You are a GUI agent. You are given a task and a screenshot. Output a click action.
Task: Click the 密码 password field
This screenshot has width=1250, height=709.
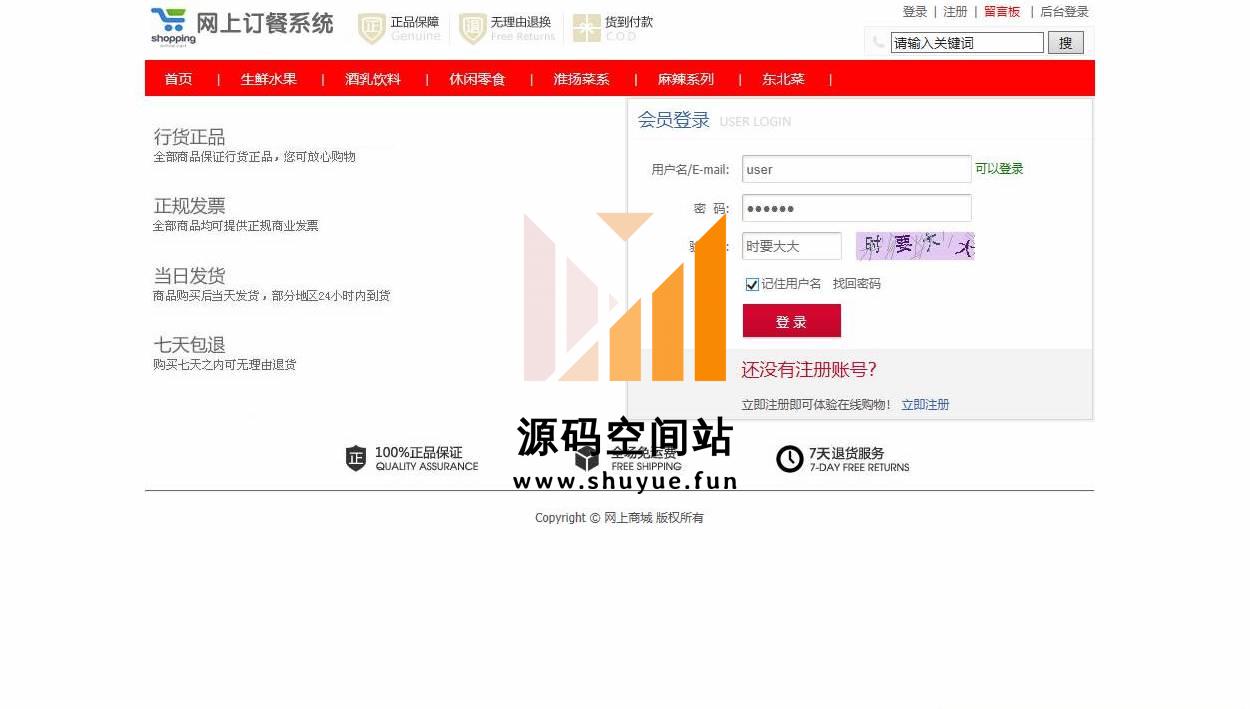857,208
